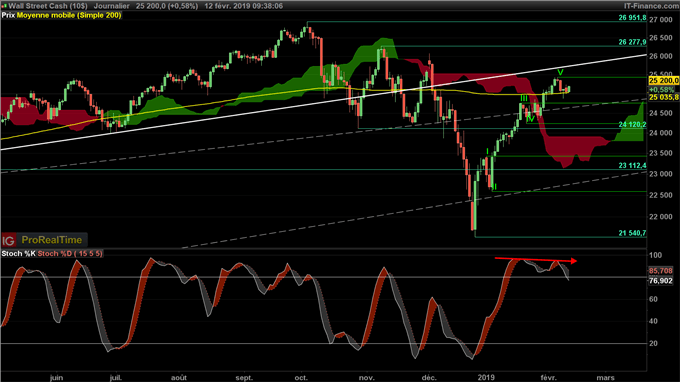
Task: Click the févr. month label
Action: [x=549, y=378]
